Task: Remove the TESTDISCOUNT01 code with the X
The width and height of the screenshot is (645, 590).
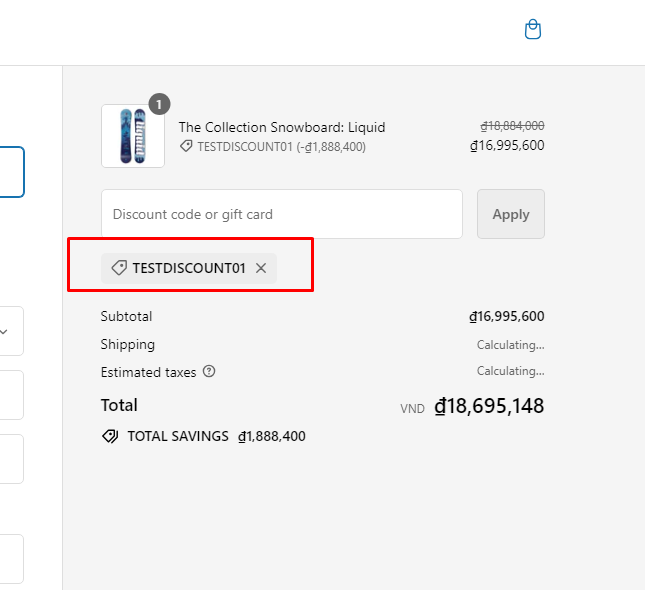Action: click(x=261, y=268)
